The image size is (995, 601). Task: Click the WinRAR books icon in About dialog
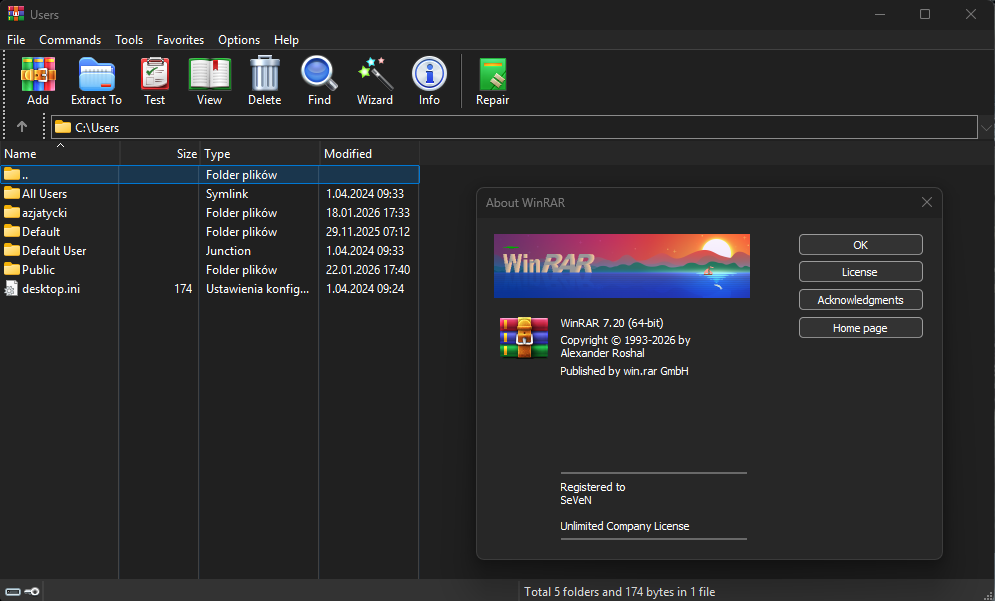pos(524,338)
